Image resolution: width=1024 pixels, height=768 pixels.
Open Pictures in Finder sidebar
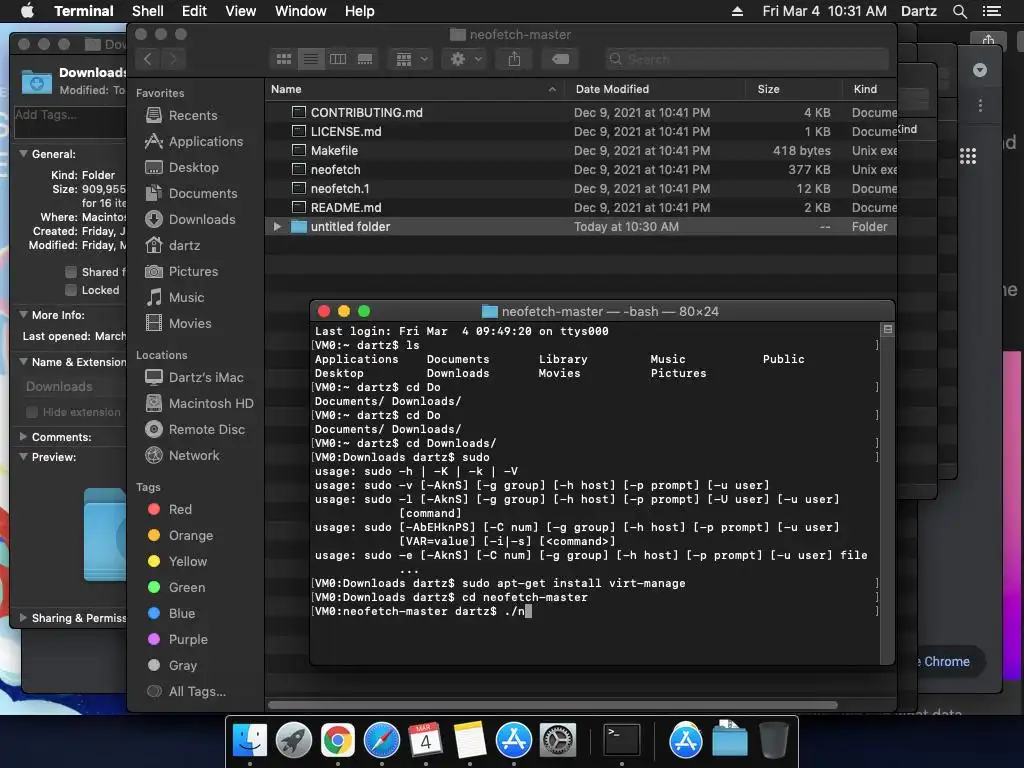[182, 272]
